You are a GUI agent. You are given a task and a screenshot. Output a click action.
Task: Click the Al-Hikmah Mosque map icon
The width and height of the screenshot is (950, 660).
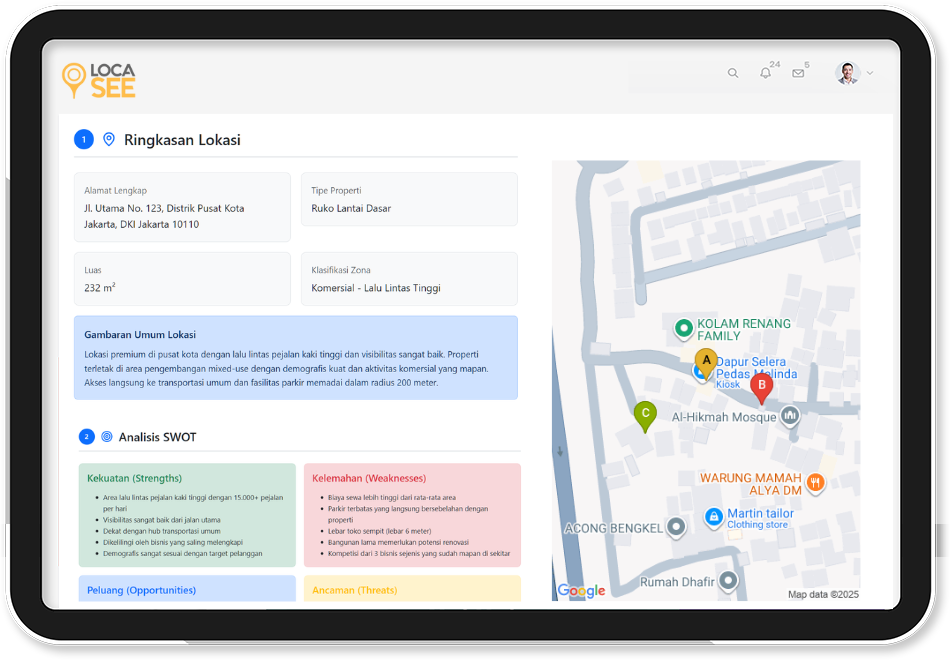[x=789, y=416]
